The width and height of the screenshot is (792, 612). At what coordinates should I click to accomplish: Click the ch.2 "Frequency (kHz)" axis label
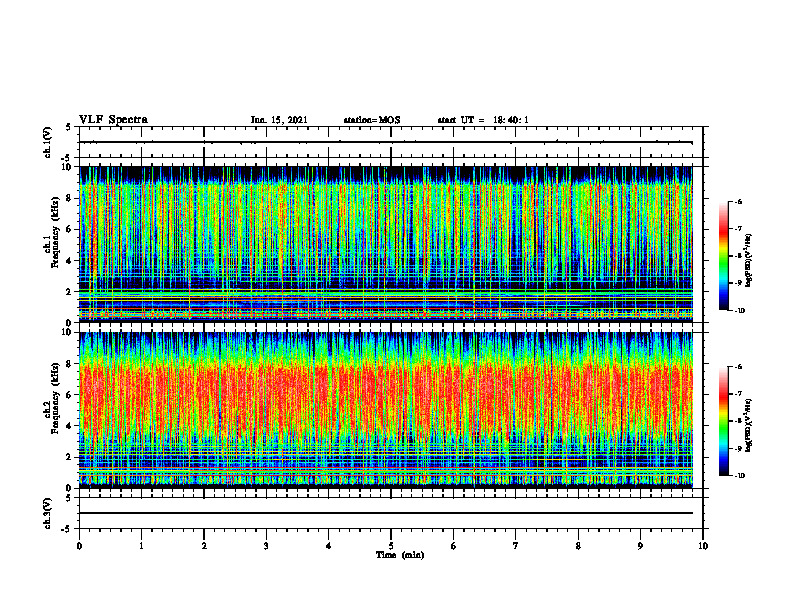(55, 398)
